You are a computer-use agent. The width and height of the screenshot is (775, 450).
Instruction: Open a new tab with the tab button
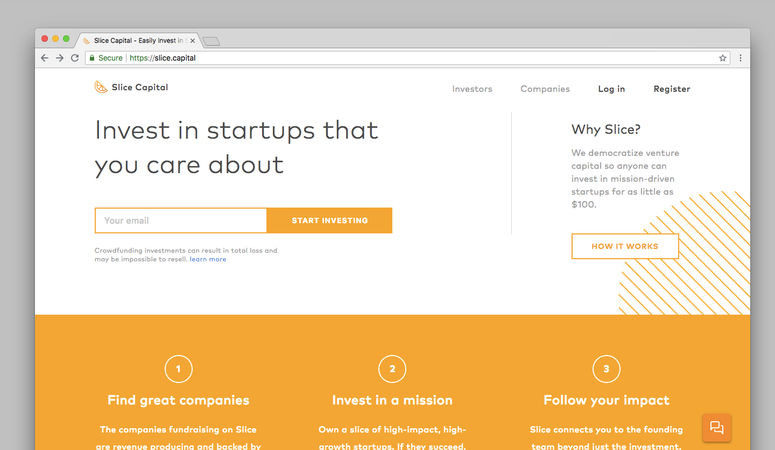pyautogui.click(x=212, y=41)
